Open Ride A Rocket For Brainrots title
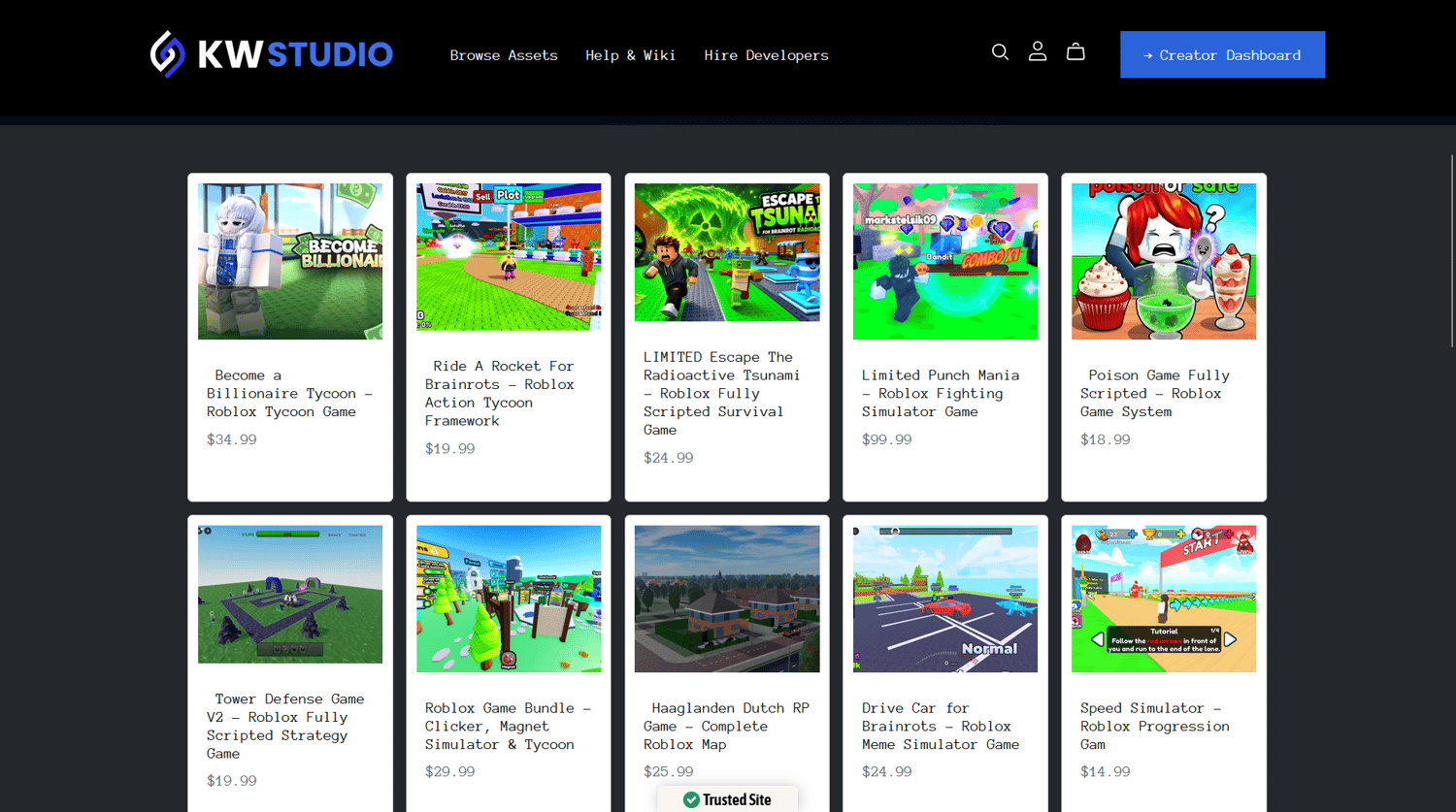This screenshot has height=812, width=1456. (500, 394)
